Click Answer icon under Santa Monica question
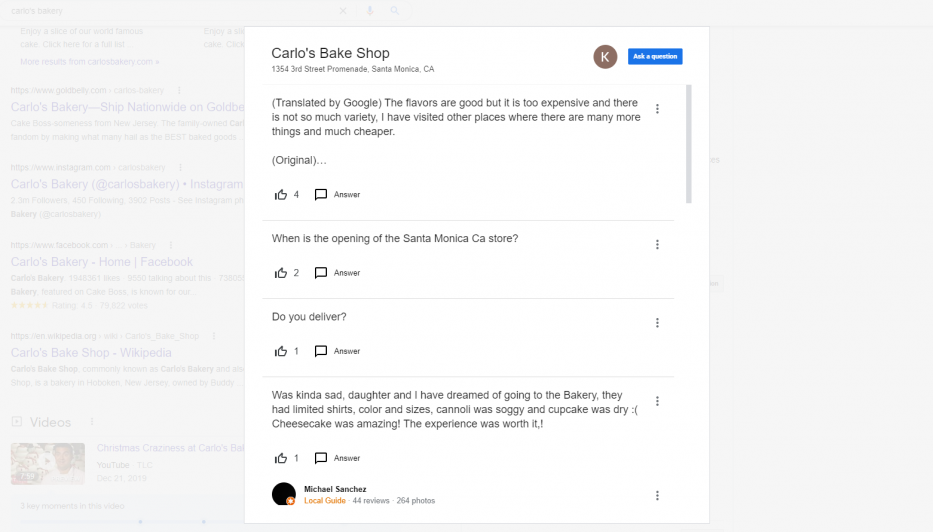 coord(321,273)
